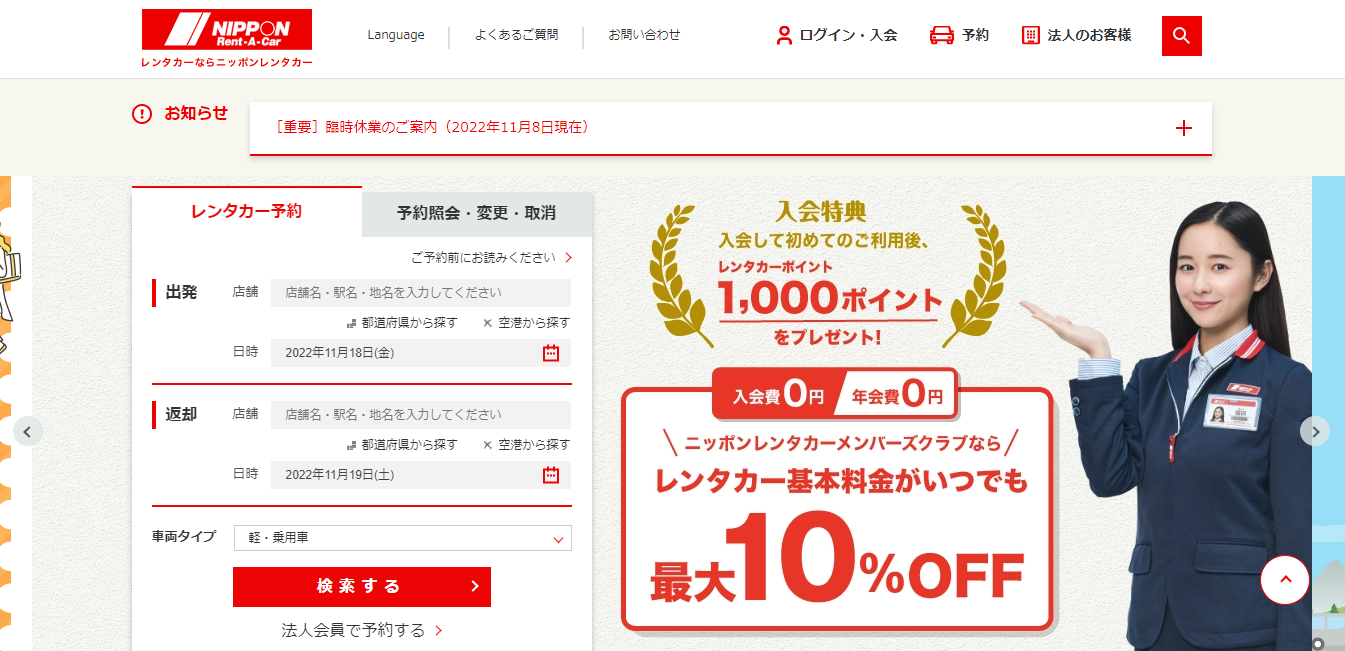The image size is (1345, 651).
Task: Open the 車両タイプ dropdown
Action: [402, 538]
